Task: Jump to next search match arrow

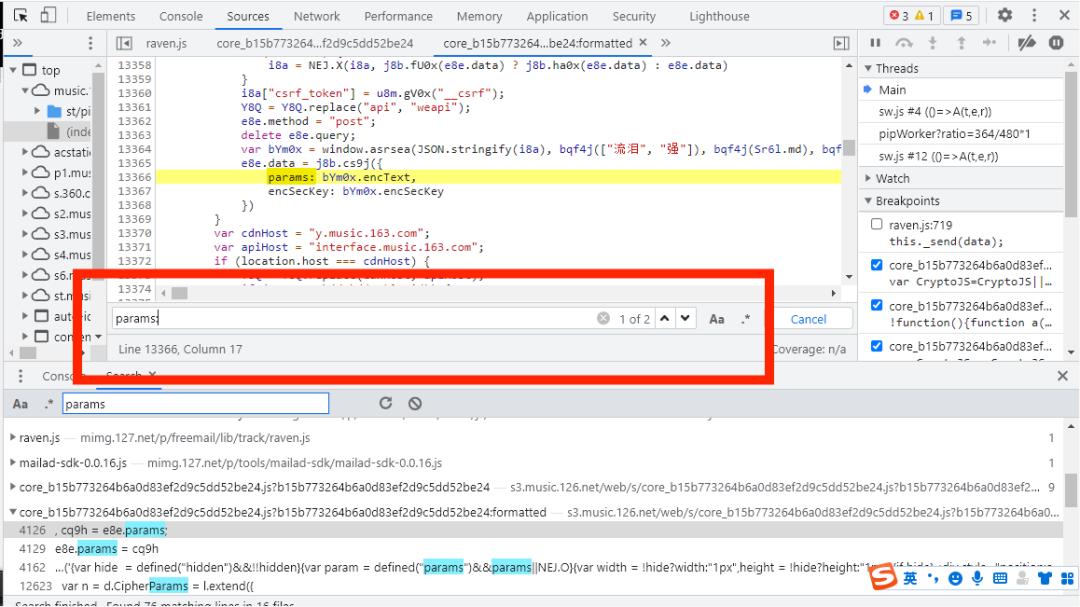Action: tap(685, 319)
